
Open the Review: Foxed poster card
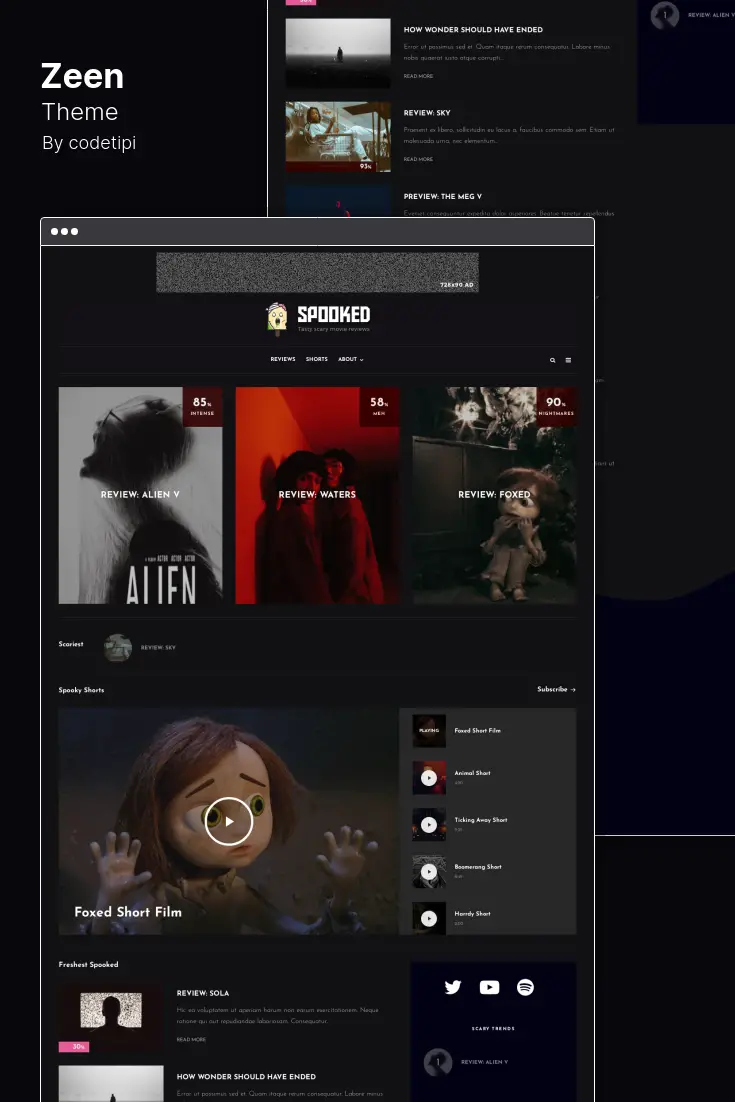pyautogui.click(x=495, y=495)
